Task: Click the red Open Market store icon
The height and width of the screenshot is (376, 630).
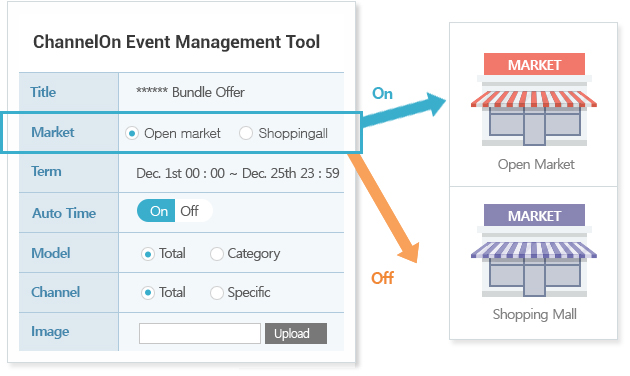Action: point(534,99)
